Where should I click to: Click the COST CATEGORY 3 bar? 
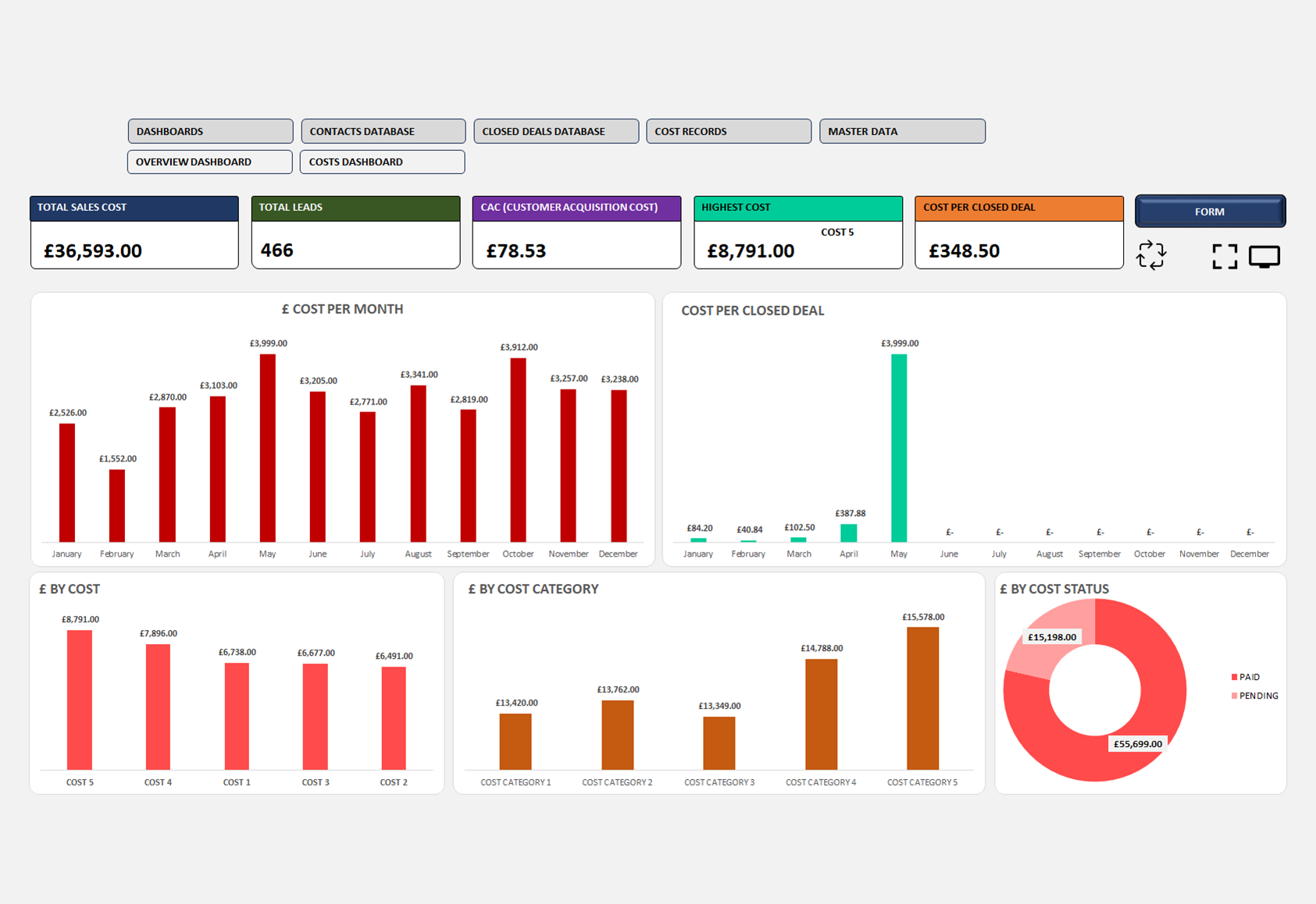pos(719,743)
